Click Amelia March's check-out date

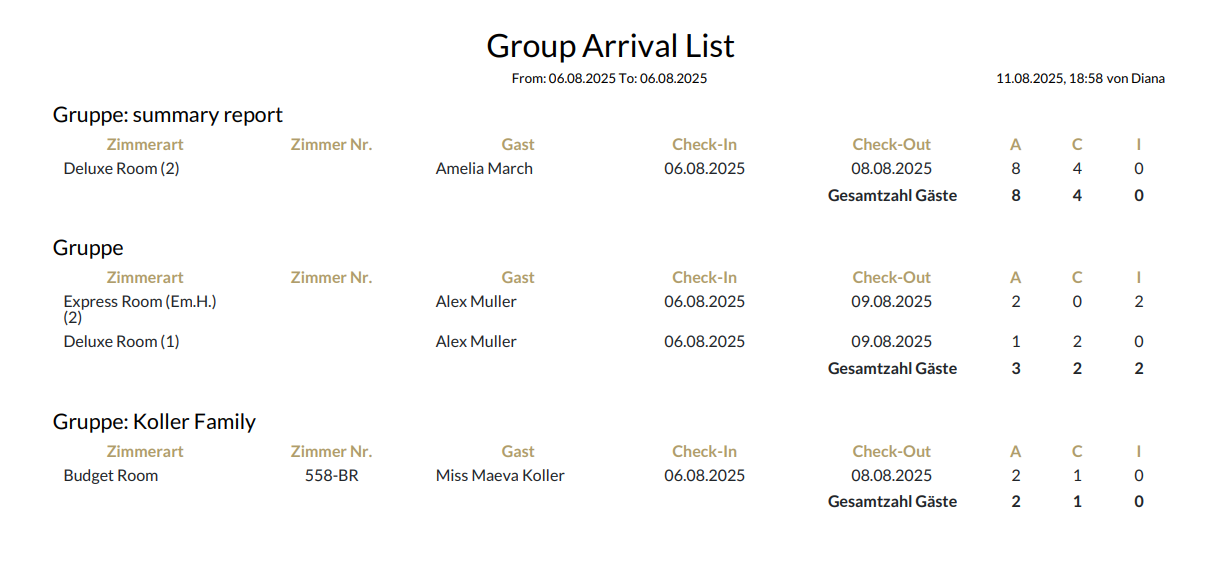(891, 169)
